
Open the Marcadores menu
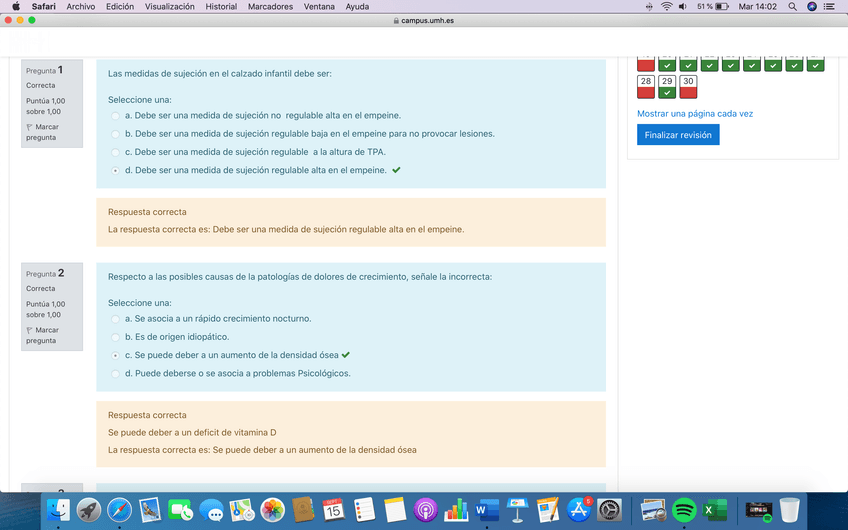270,7
